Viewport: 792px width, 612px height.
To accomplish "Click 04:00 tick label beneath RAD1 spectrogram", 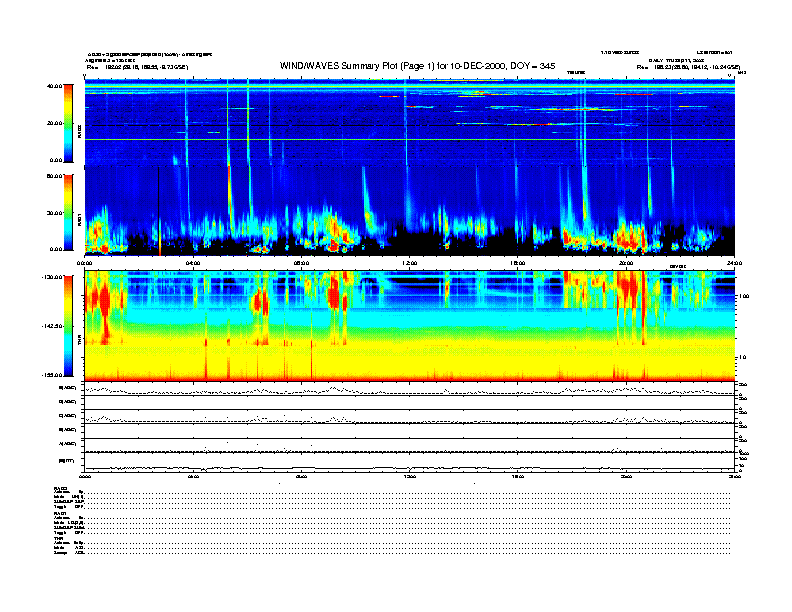I will [193, 263].
